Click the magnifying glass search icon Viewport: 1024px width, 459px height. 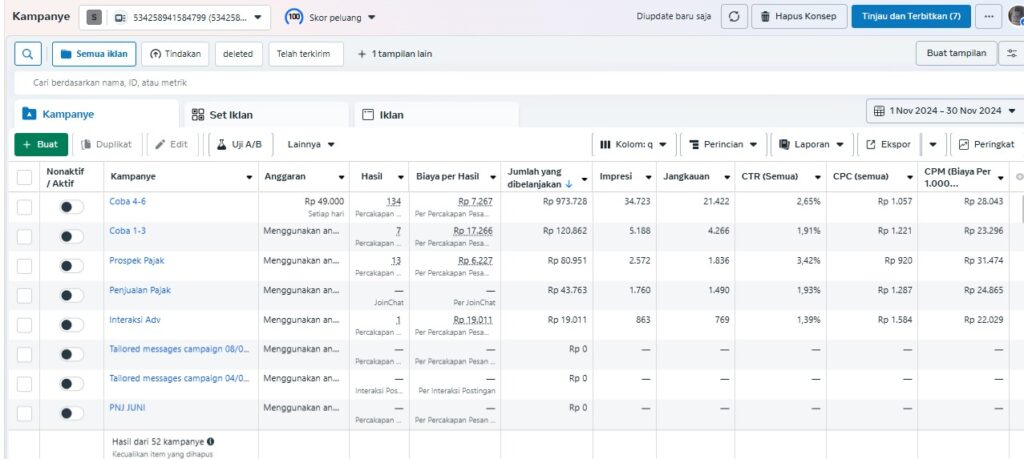[x=28, y=53]
